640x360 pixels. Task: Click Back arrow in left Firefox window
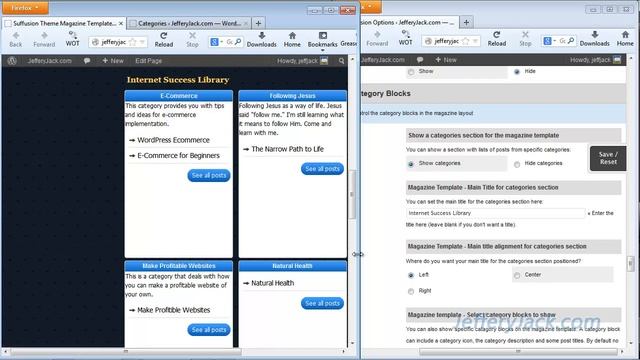coord(16,36)
